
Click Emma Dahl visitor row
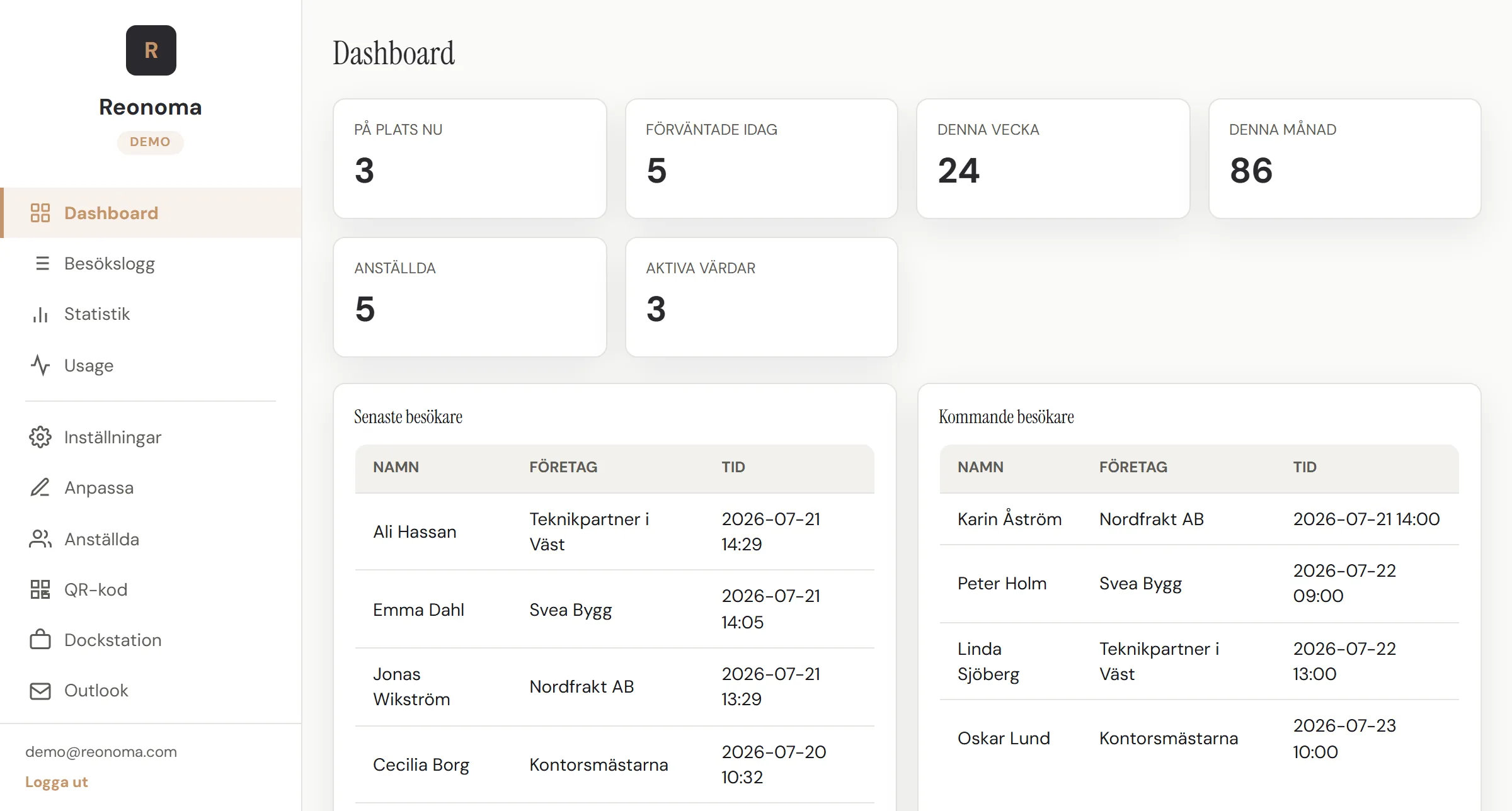tap(615, 610)
